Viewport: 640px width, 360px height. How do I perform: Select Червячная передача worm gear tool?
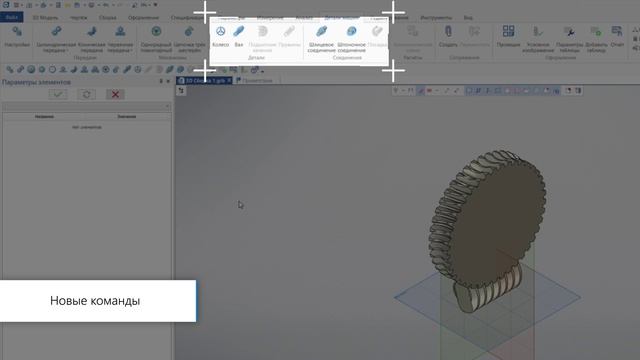click(120, 39)
